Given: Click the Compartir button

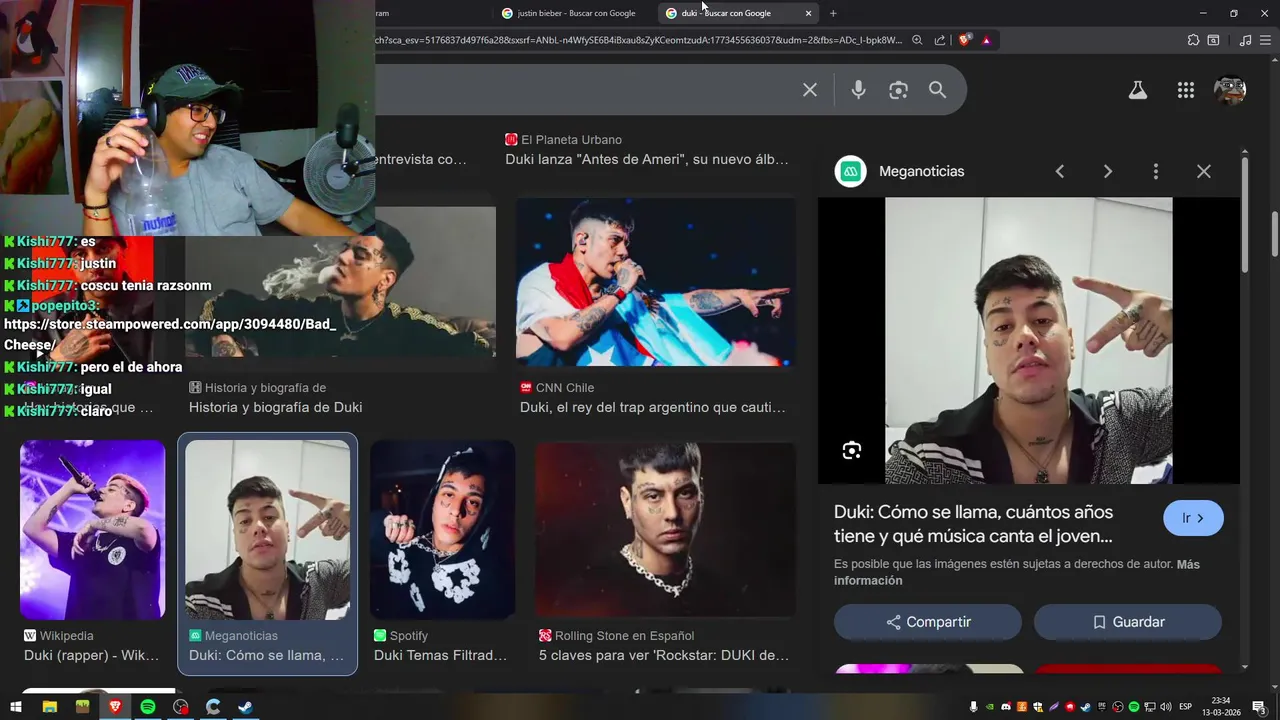Looking at the screenshot, I should pos(928,622).
